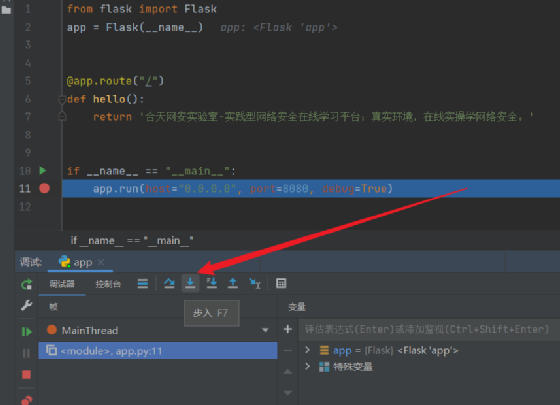
Task: Click the Step Into My Code icon
Action: pos(211,284)
